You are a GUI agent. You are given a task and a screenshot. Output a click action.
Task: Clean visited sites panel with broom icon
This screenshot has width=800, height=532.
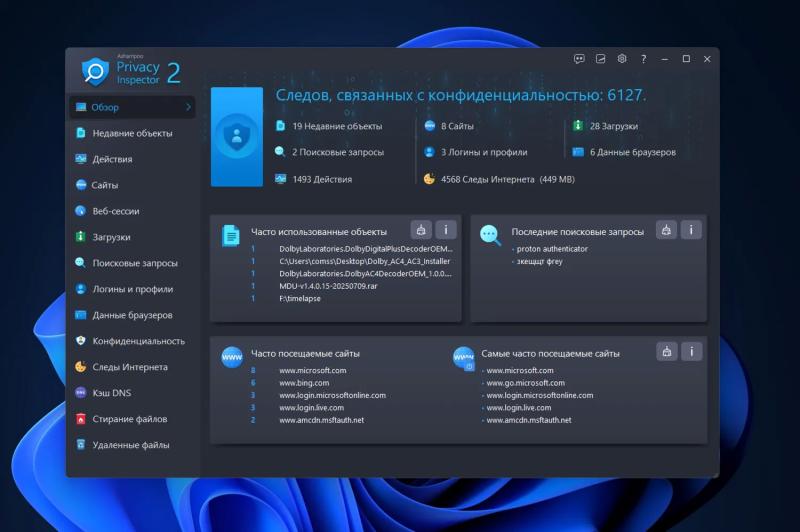click(667, 351)
